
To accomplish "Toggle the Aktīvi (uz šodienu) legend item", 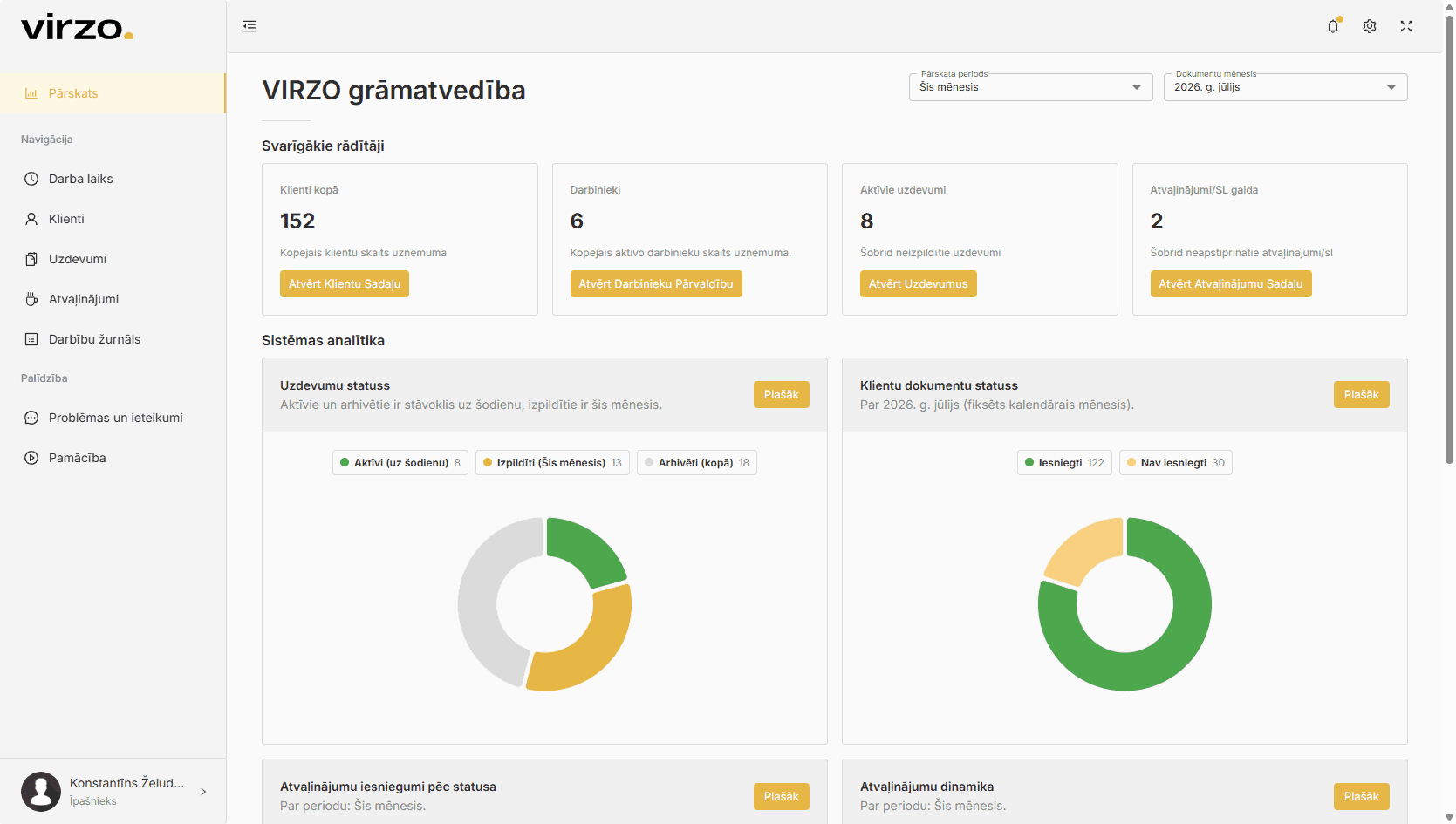I will tap(400, 463).
